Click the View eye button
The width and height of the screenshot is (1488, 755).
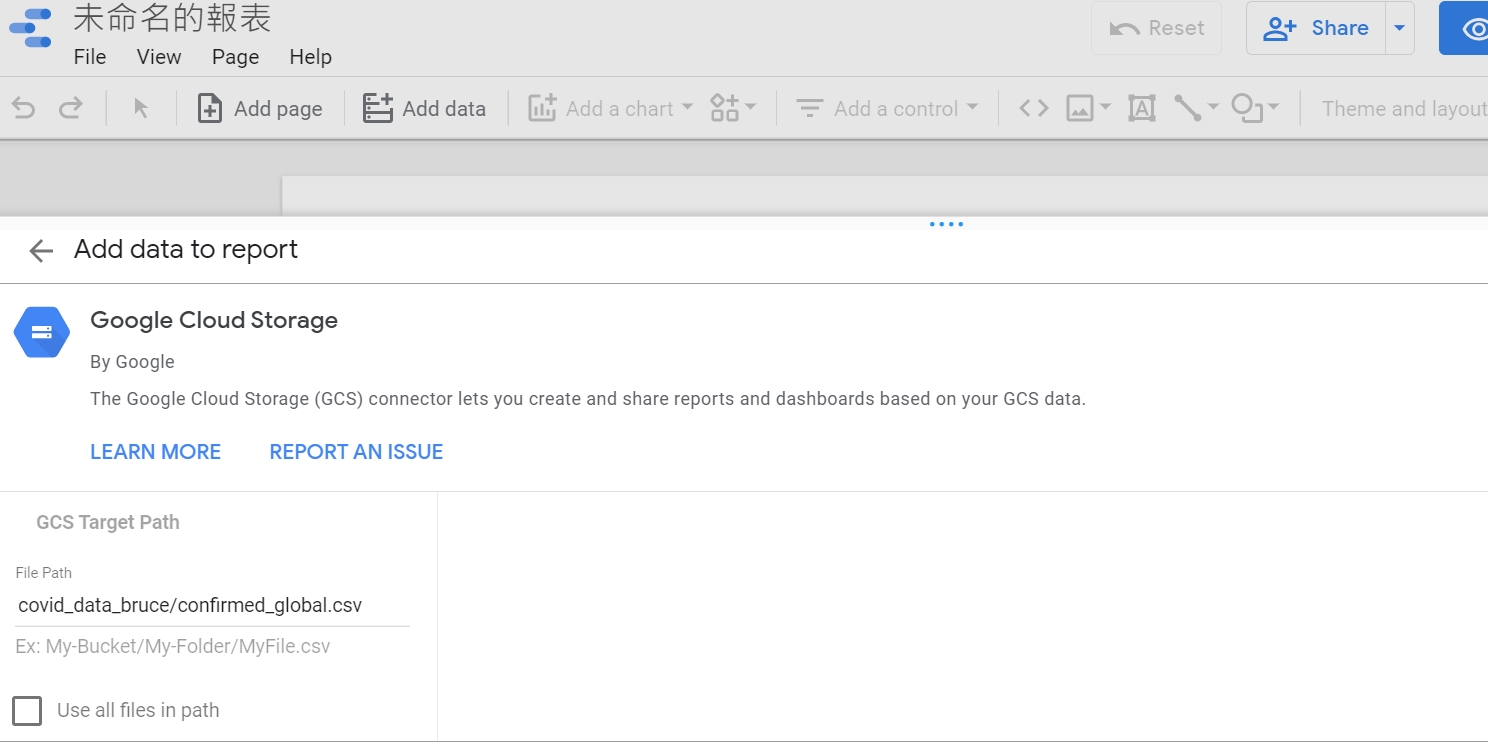1466,28
